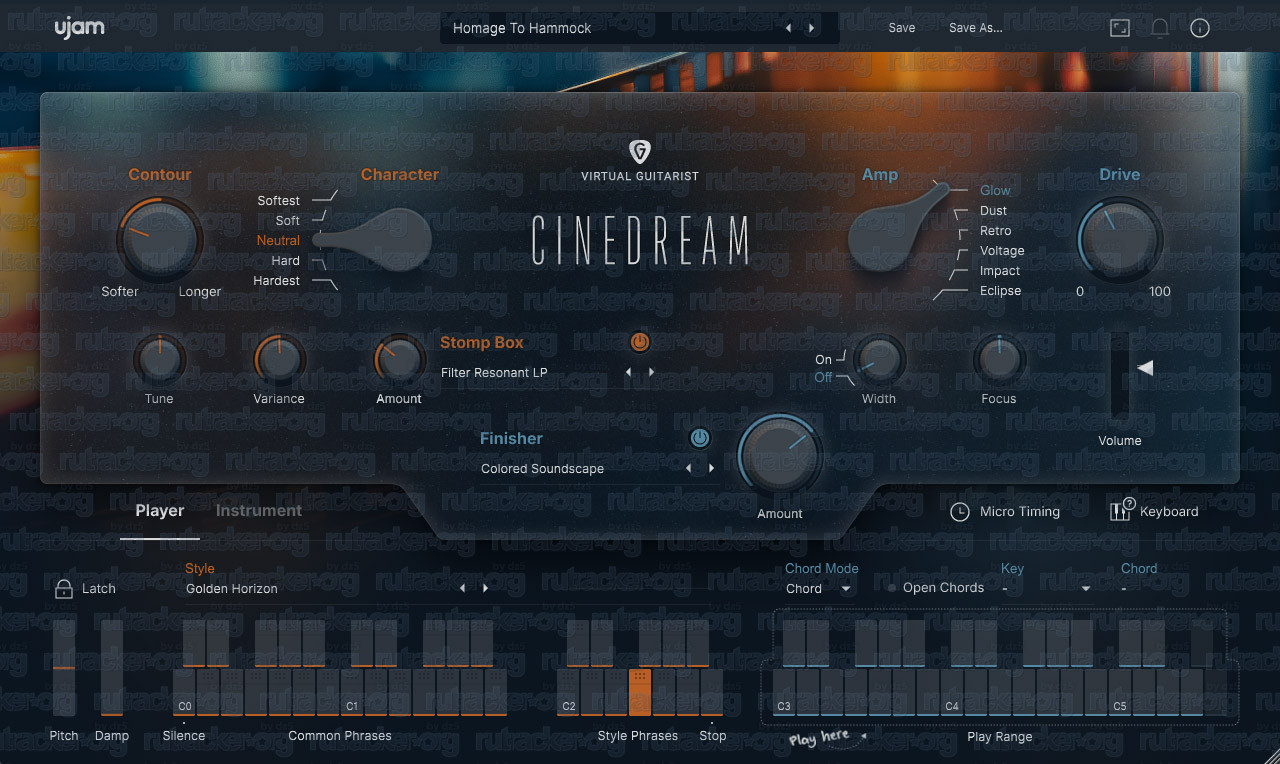Click the Damp wheel
Screen dimensions: 1280x764
112,667
